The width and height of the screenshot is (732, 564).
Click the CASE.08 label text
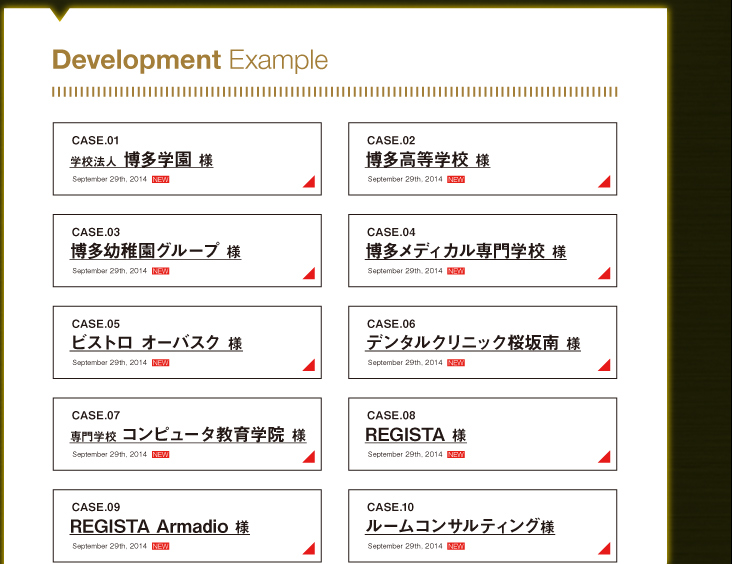(391, 416)
